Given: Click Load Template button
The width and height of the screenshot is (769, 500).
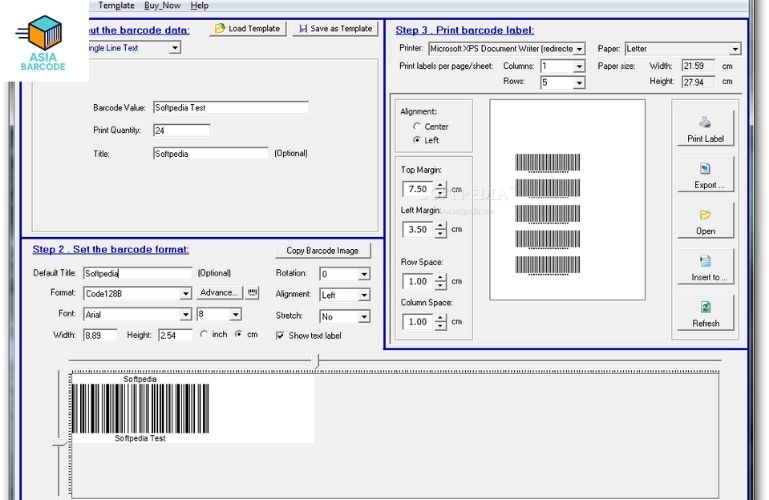Looking at the screenshot, I should pyautogui.click(x=248, y=29).
